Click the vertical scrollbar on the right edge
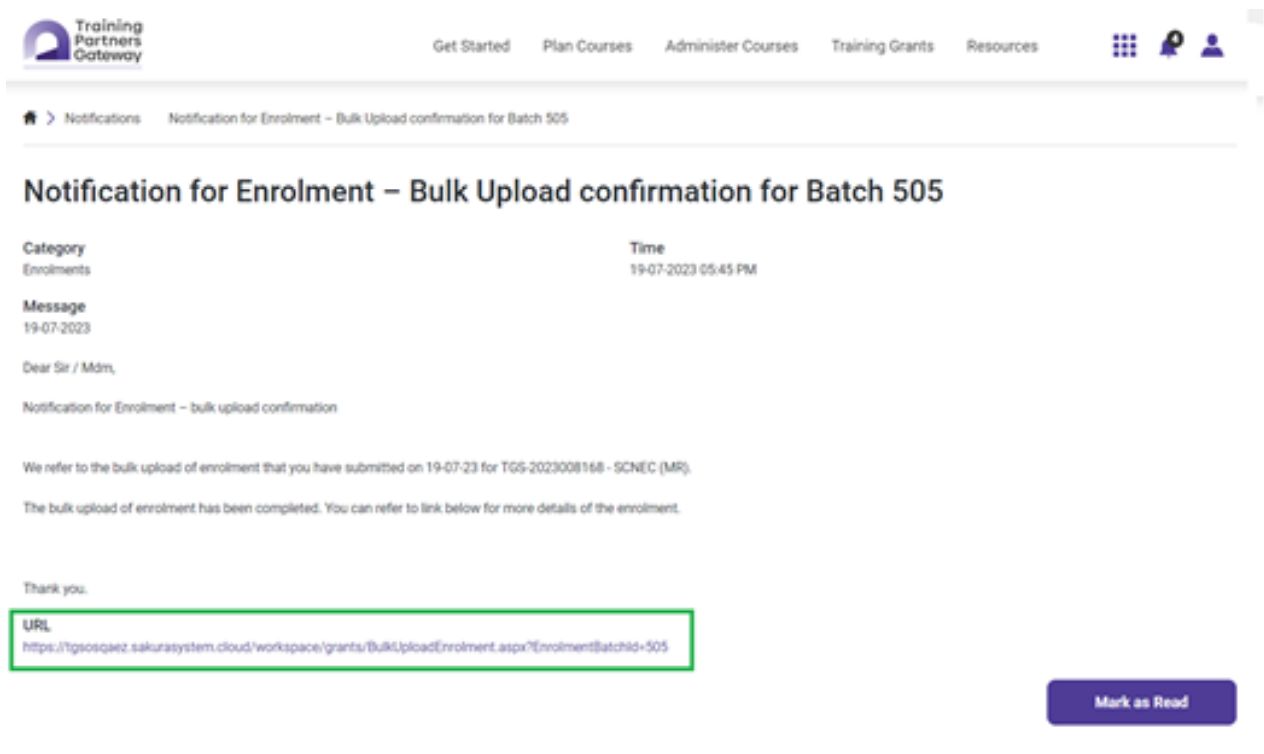This screenshot has width=1264, height=754. point(1255,60)
